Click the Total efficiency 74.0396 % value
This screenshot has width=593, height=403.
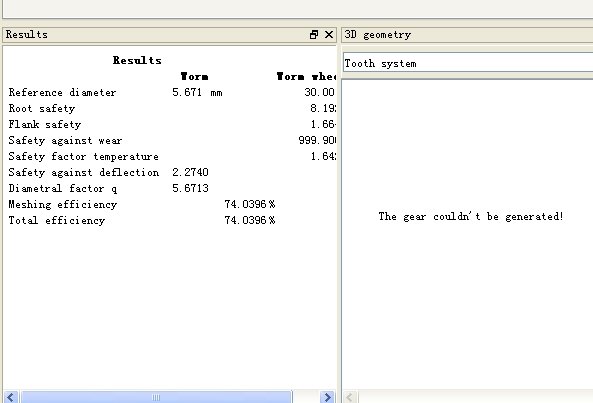tap(250, 220)
